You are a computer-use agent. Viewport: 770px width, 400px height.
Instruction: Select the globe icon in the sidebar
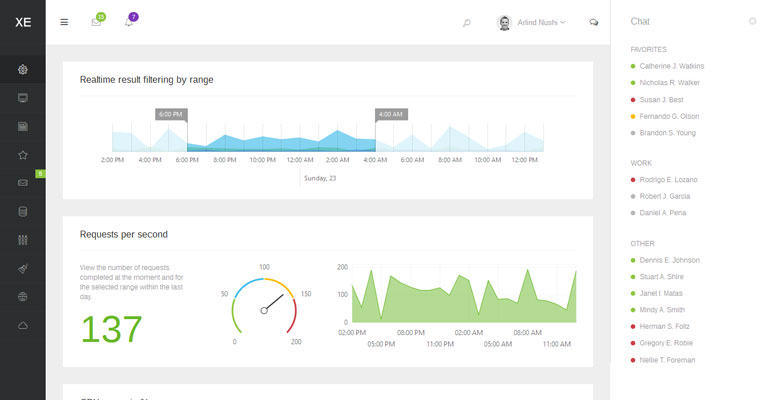coord(23,297)
